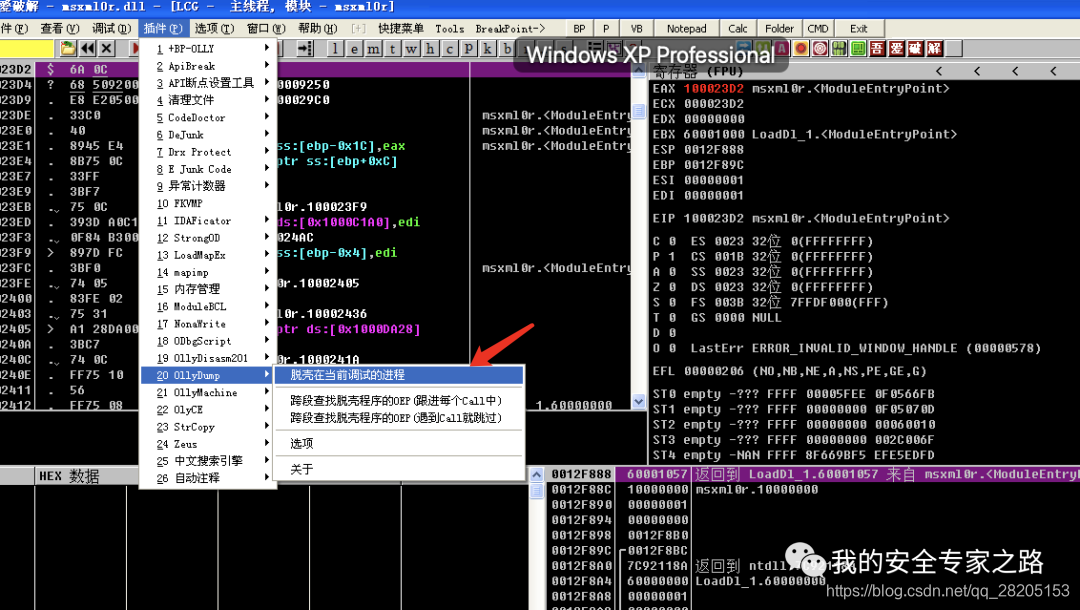Image resolution: width=1080 pixels, height=610 pixels.
Task: Click the red 破 toolbar icon
Action: coord(915,48)
